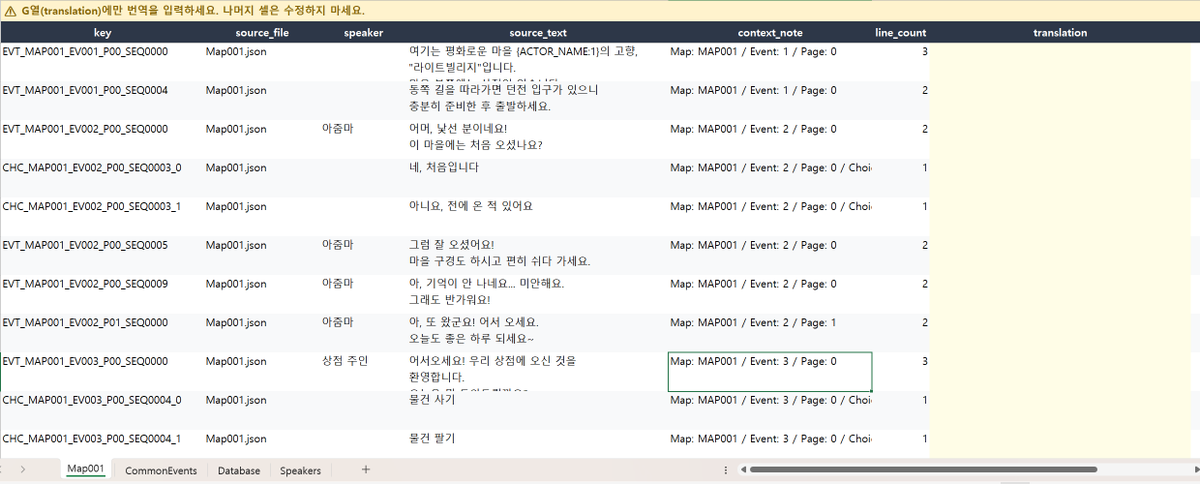Add a new sheet with plus icon
This screenshot has width=1200, height=484.
coord(365,469)
